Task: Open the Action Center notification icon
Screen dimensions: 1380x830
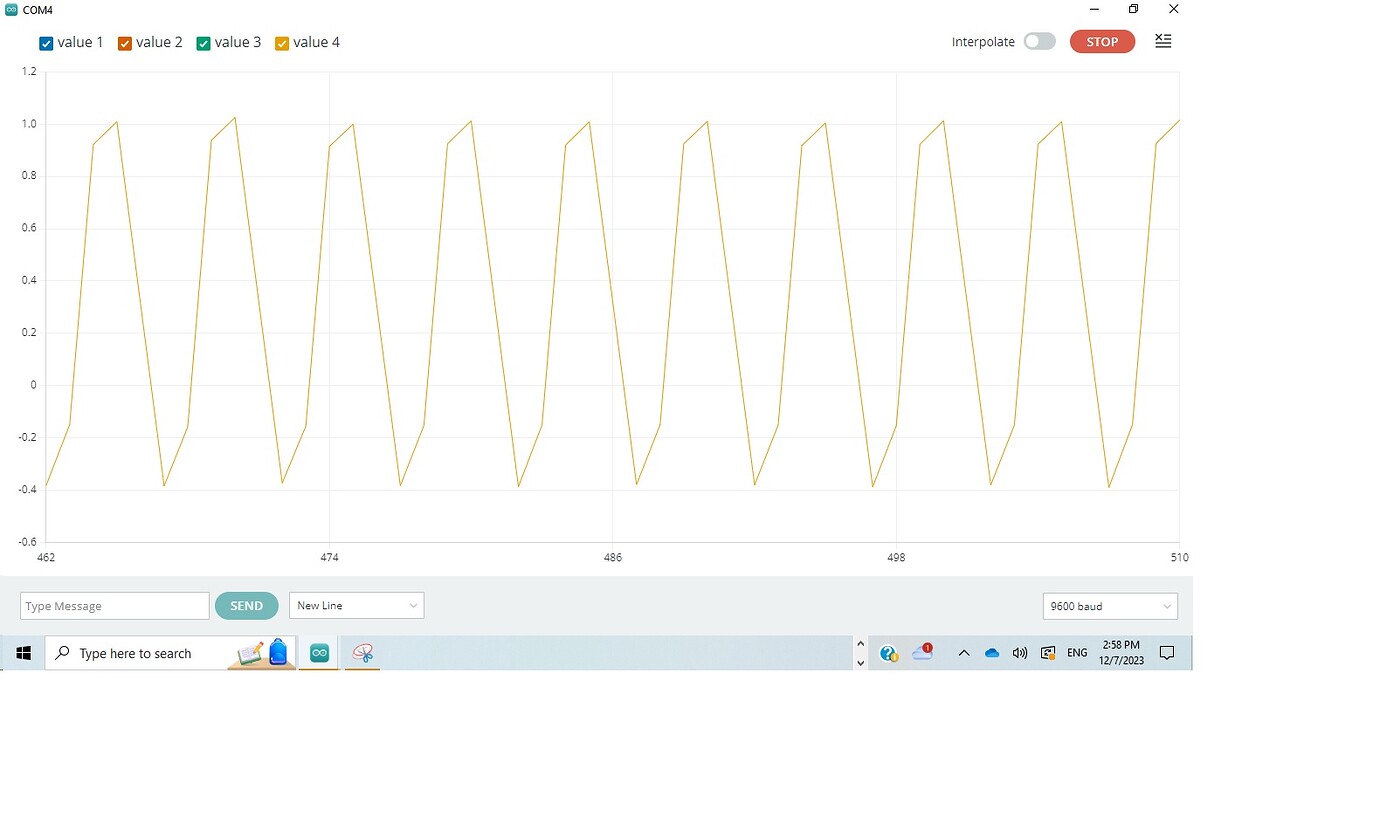Action: [x=1166, y=652]
